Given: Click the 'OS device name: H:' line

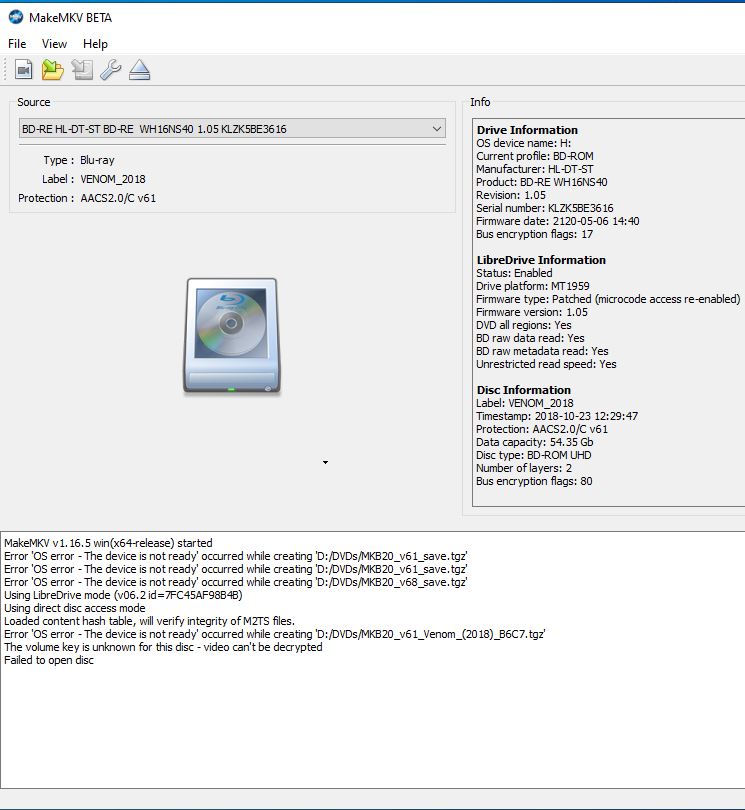Looking at the screenshot, I should 523,143.
